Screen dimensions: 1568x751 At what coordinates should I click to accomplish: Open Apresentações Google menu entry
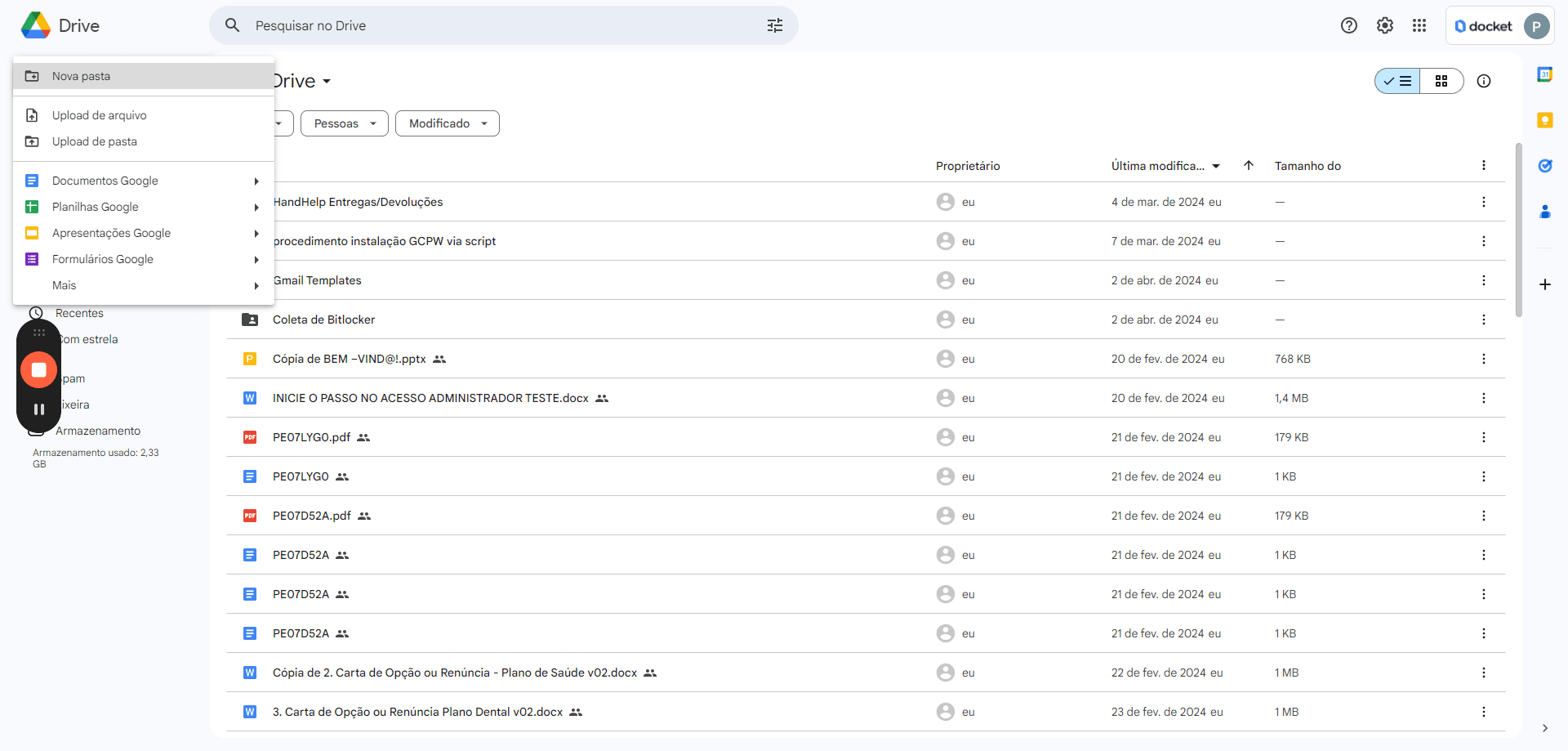coord(144,233)
